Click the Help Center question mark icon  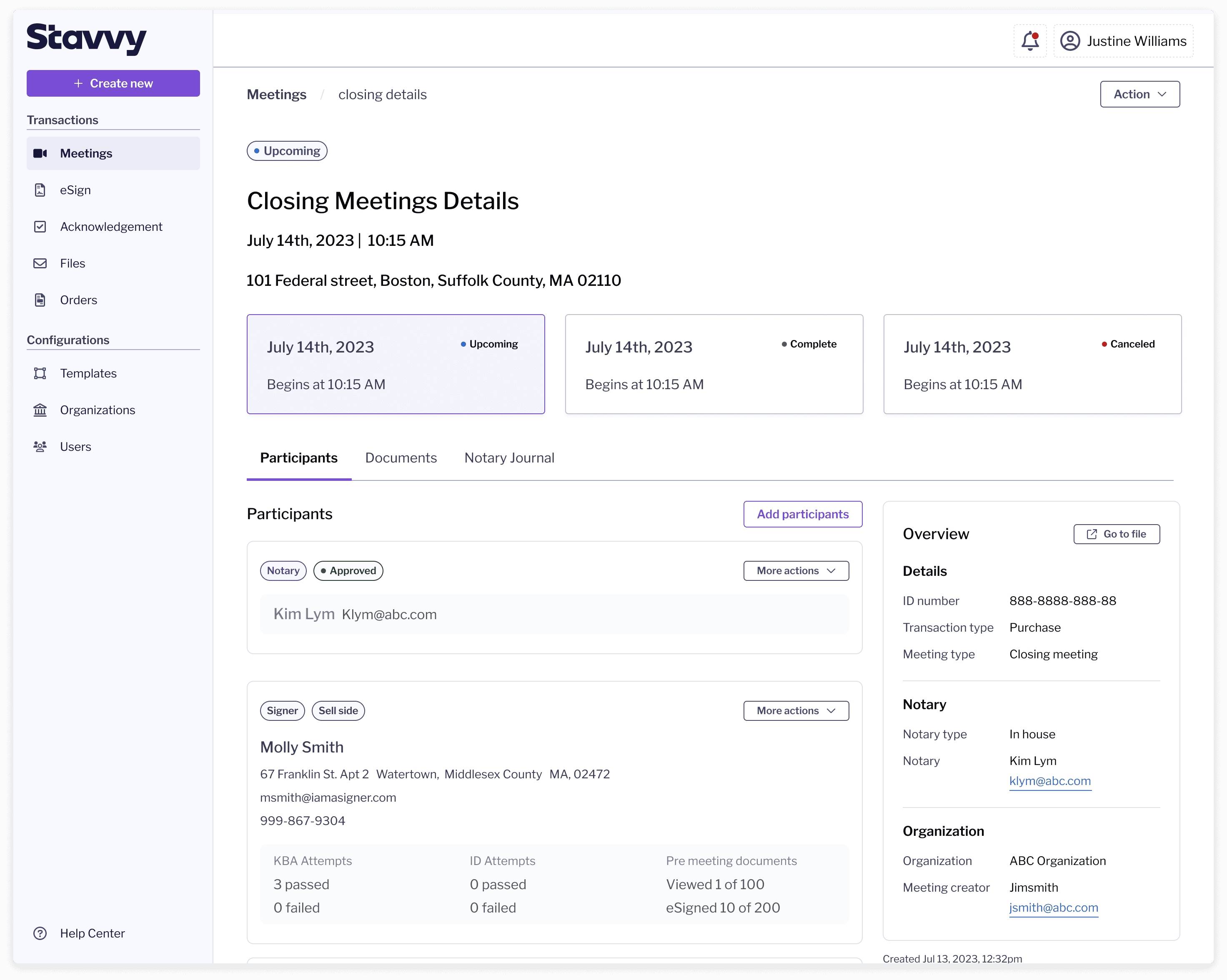pos(40,933)
